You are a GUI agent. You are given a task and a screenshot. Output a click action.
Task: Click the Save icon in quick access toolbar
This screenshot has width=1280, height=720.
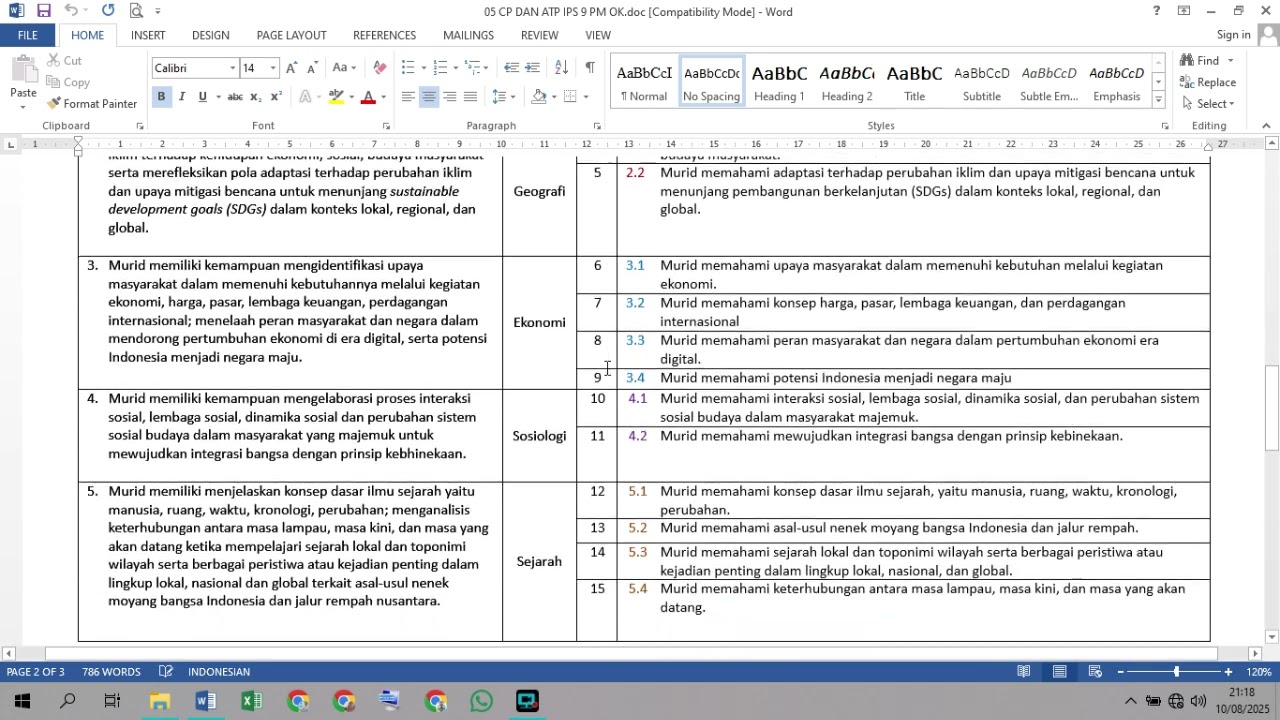point(43,11)
